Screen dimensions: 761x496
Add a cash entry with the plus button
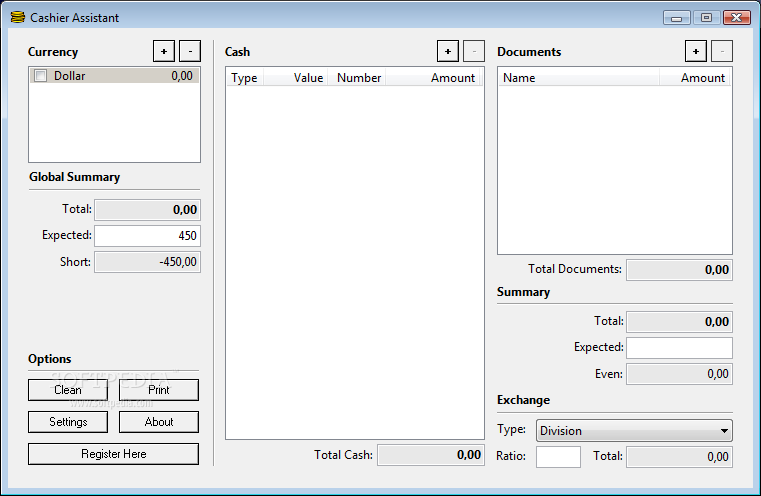tap(447, 51)
